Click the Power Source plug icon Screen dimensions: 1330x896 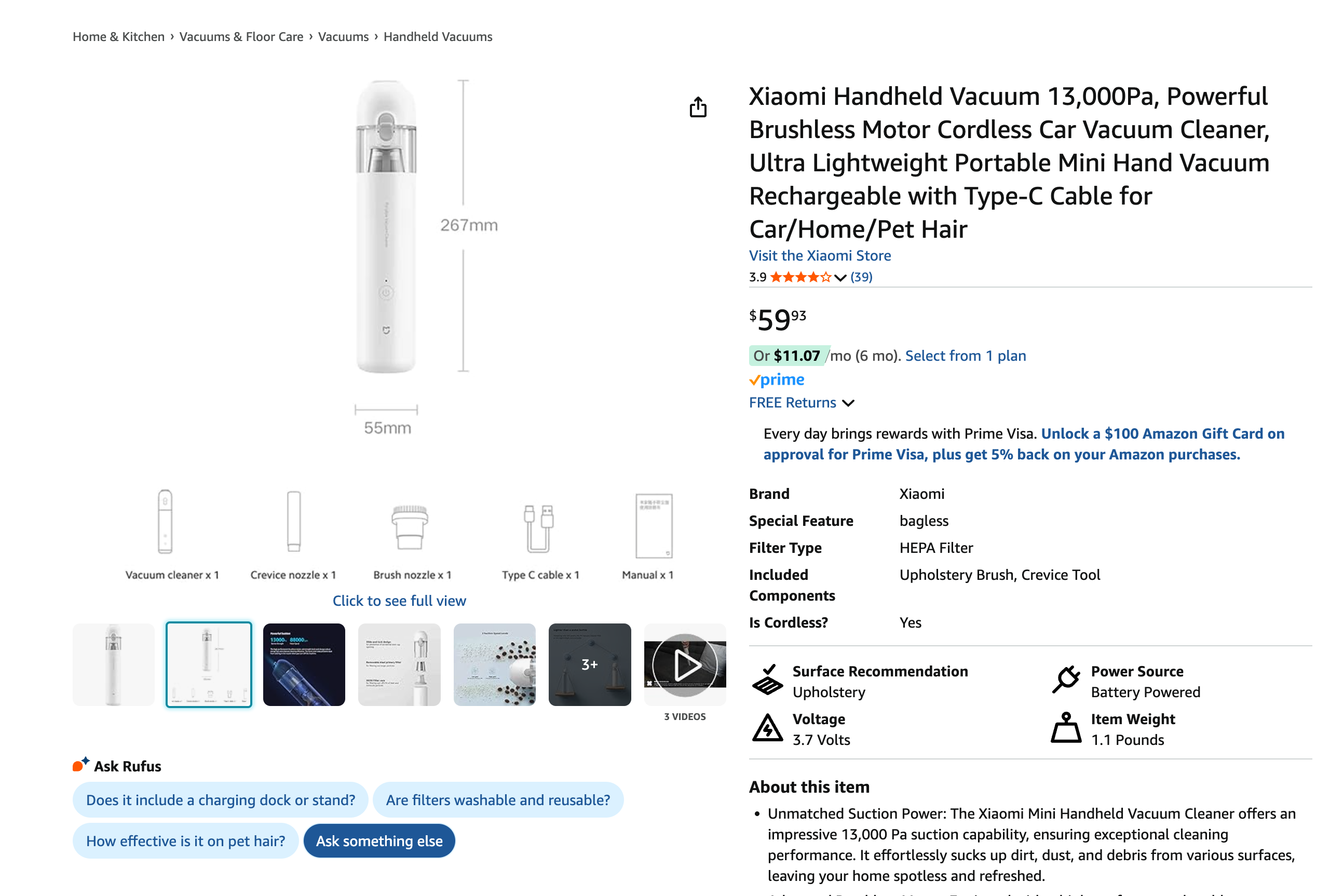pos(1065,680)
